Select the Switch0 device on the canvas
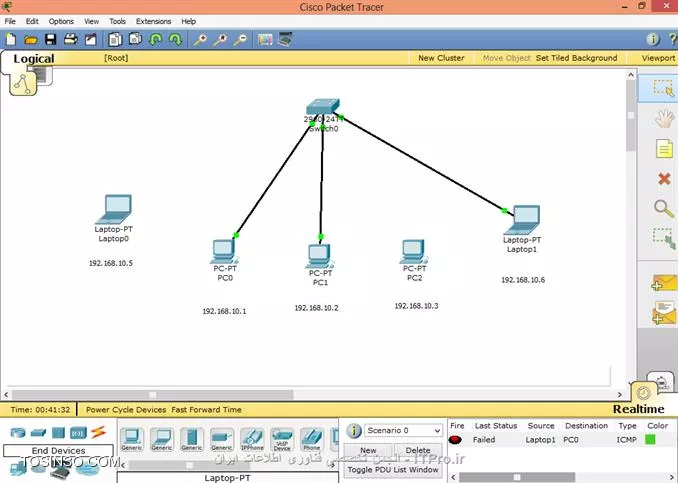Image resolution: width=678 pixels, height=483 pixels. 323,106
